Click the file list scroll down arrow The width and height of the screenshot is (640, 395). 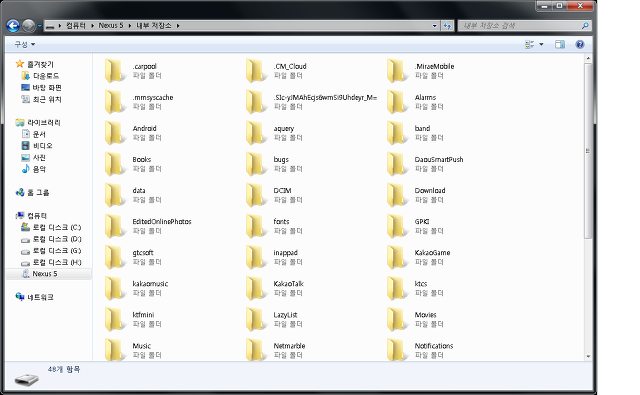point(588,356)
